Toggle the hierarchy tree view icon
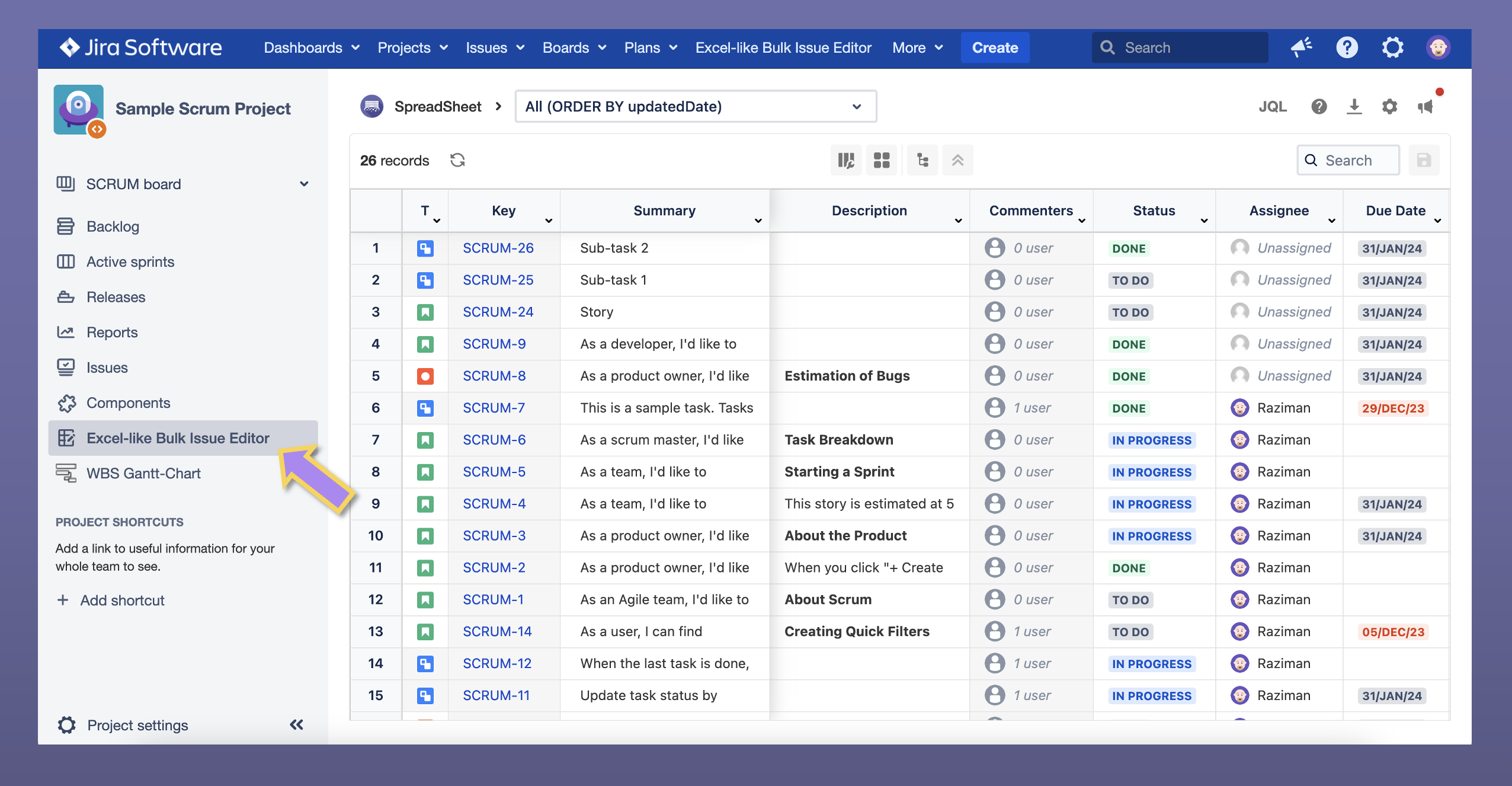The image size is (1512, 786). (922, 160)
